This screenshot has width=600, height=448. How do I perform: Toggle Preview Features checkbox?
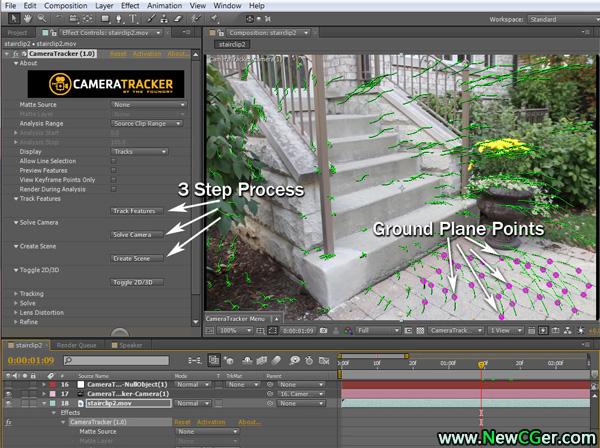click(114, 170)
